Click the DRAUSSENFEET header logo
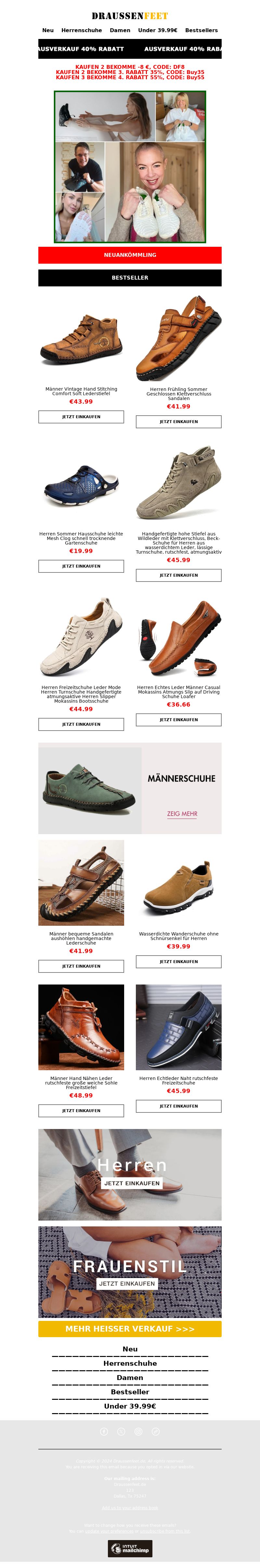The image size is (260, 1568). pyautogui.click(x=130, y=16)
